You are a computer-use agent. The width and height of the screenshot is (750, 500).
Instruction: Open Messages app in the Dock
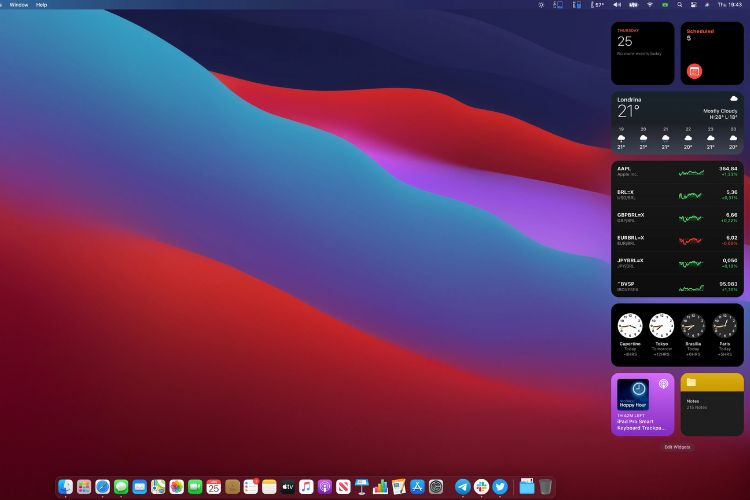pos(121,487)
